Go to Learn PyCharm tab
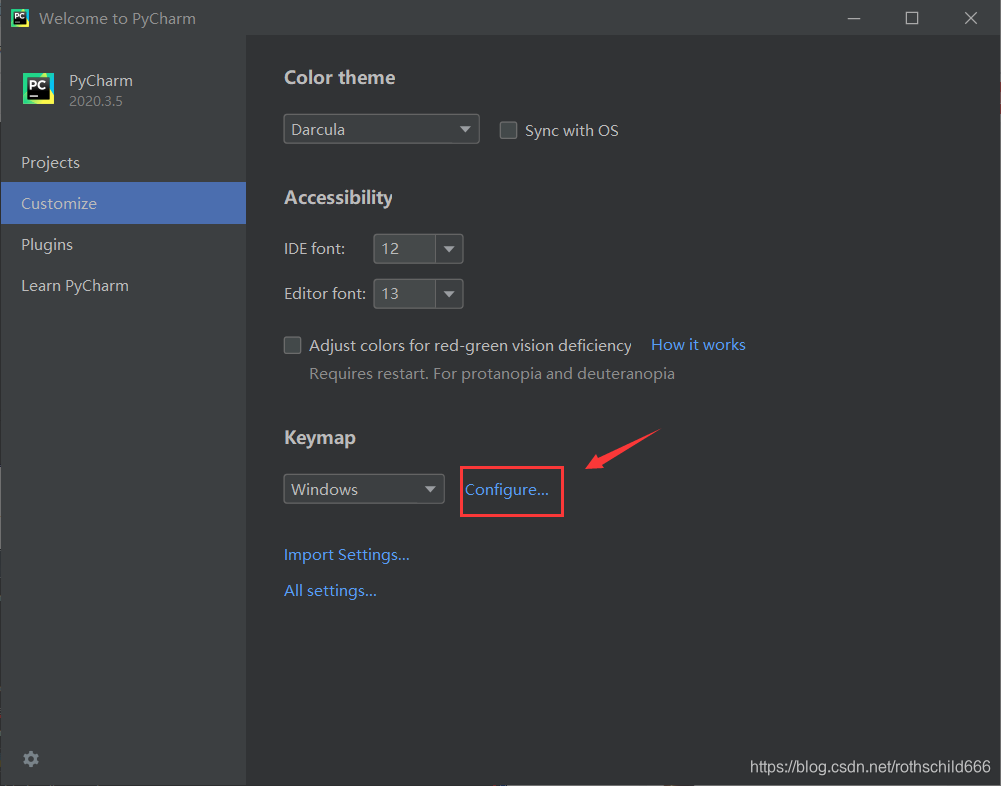Screen dimensions: 1001x786 [75, 286]
